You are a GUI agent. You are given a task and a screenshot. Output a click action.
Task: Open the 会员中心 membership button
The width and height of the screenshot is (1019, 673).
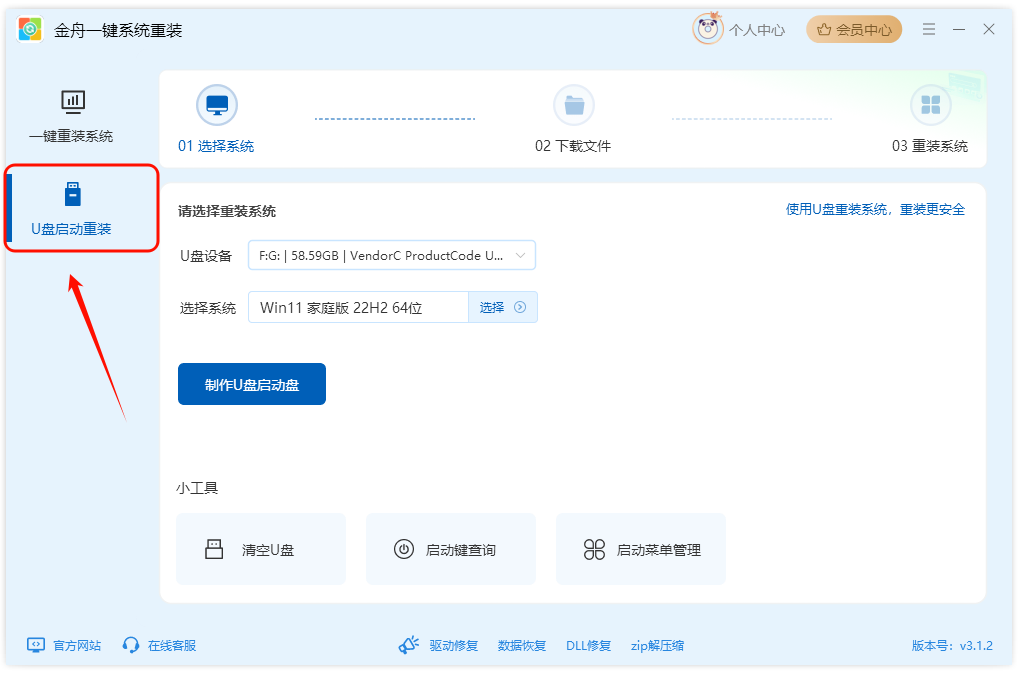coord(854,29)
